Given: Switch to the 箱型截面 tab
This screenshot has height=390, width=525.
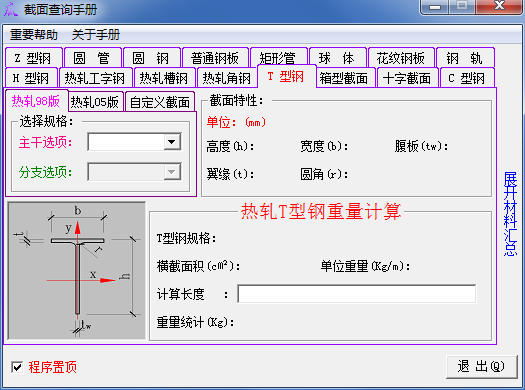Looking at the screenshot, I should pos(344,78).
